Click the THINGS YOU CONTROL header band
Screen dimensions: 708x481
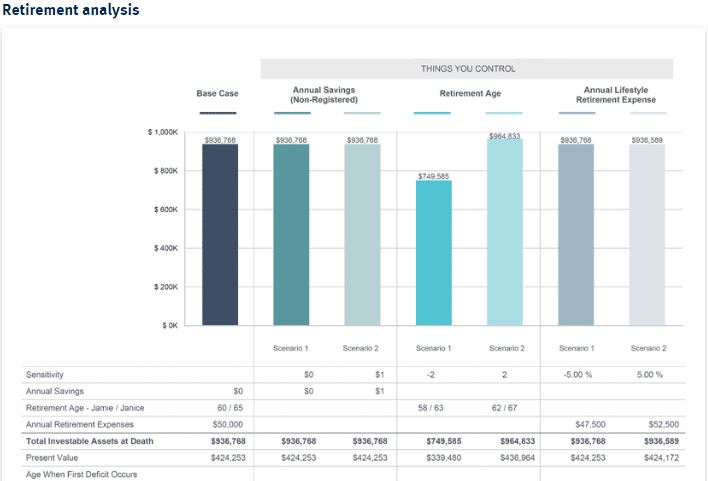pyautogui.click(x=467, y=69)
